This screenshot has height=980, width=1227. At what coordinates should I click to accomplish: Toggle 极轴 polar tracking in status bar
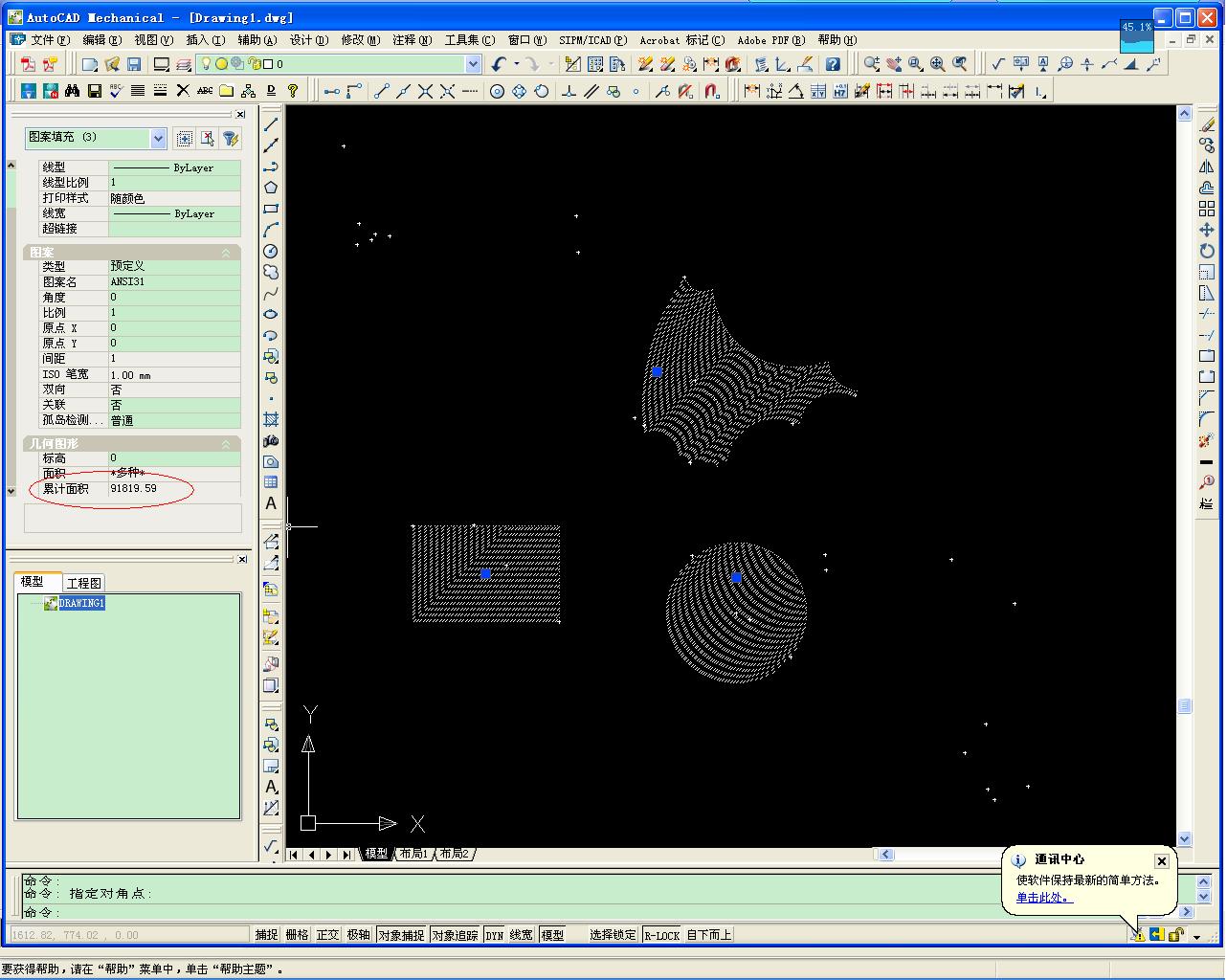[x=358, y=935]
